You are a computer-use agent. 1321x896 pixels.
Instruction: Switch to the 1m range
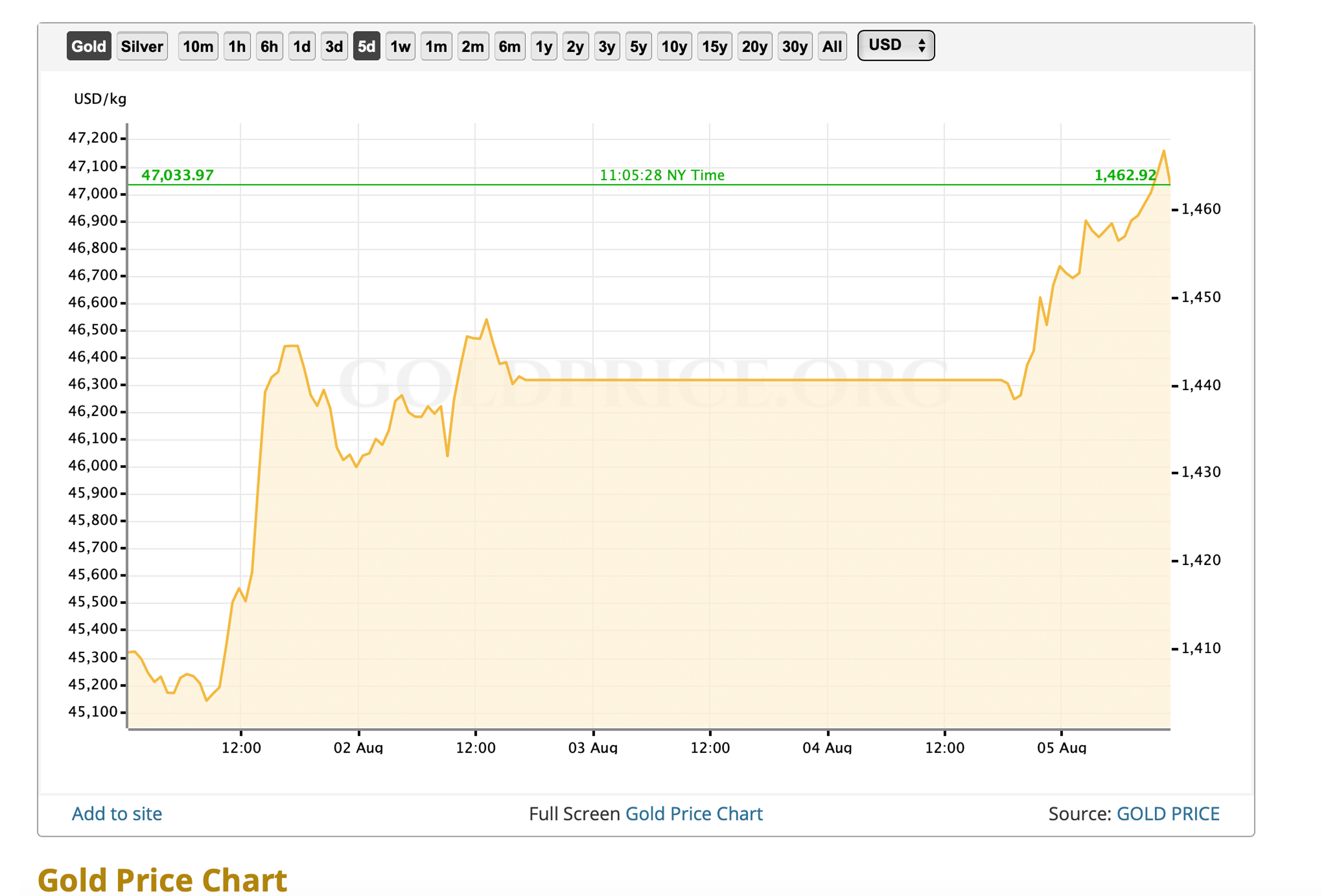[x=436, y=46]
